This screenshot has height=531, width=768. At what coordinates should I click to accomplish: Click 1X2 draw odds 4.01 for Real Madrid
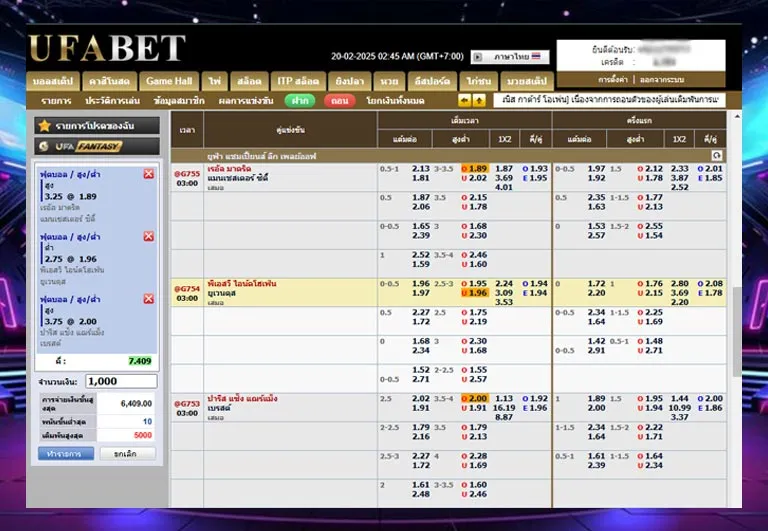[x=504, y=187]
